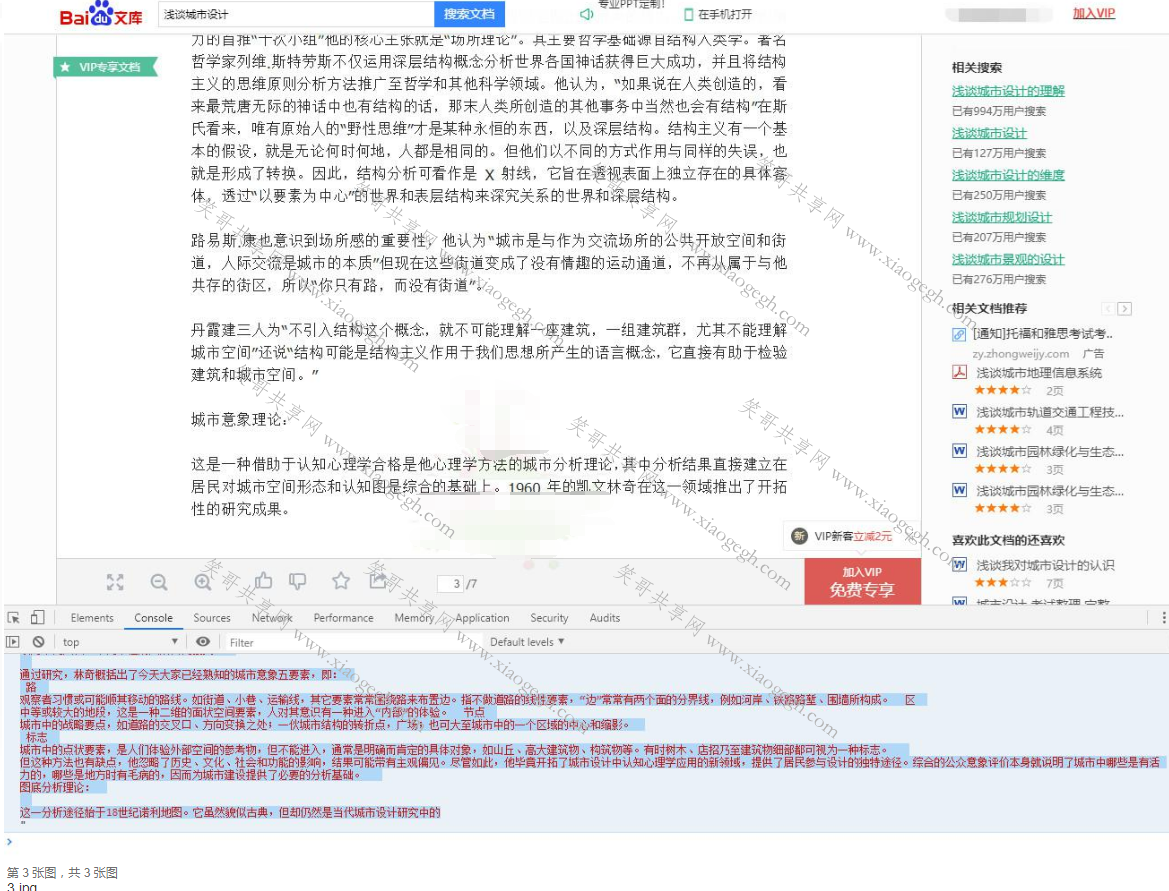This screenshot has width=1169, height=891.
Task: Switch to Console tab
Action: tap(154, 617)
